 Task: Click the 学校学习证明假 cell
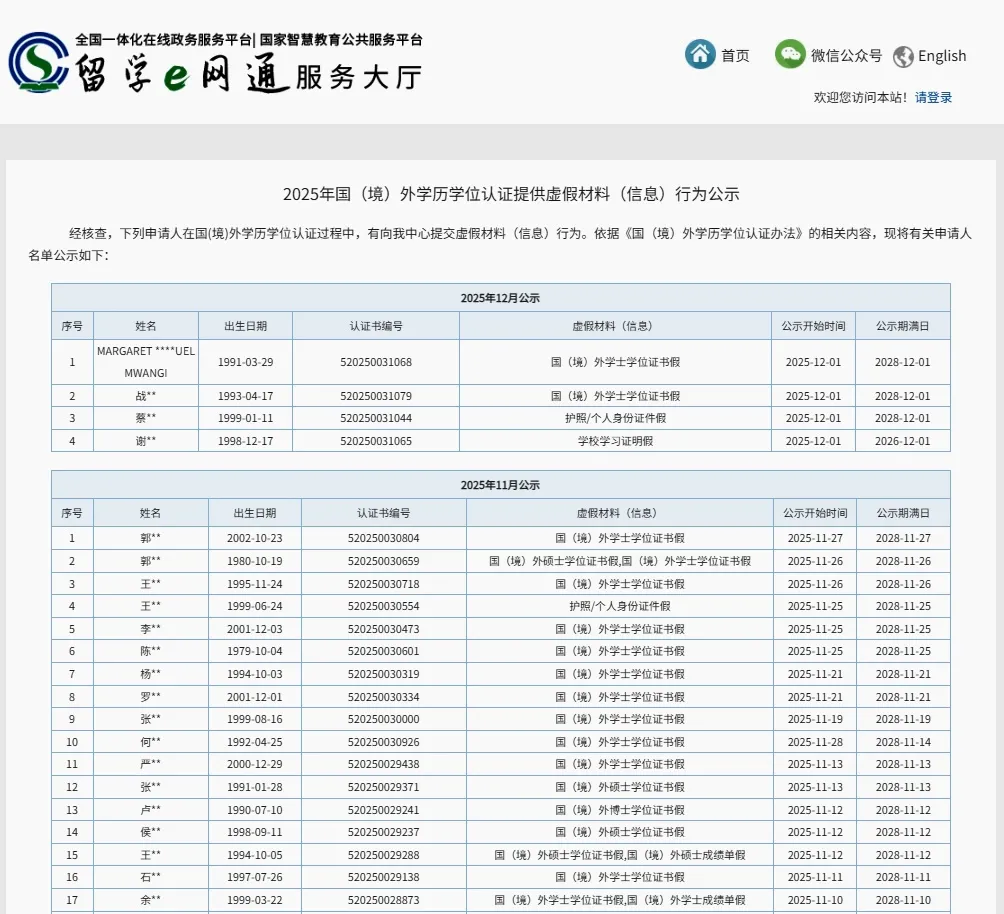tap(615, 441)
